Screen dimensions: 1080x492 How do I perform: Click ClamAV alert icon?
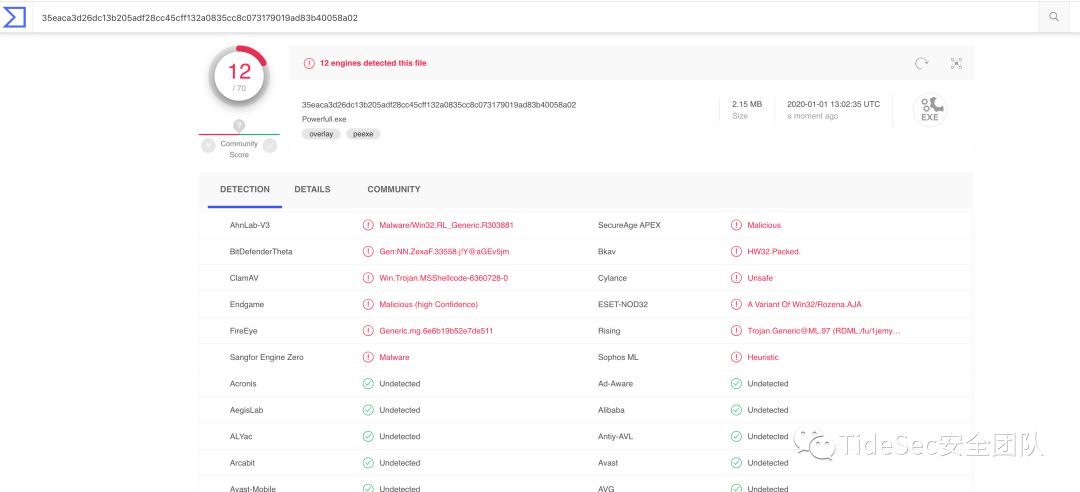click(x=368, y=278)
